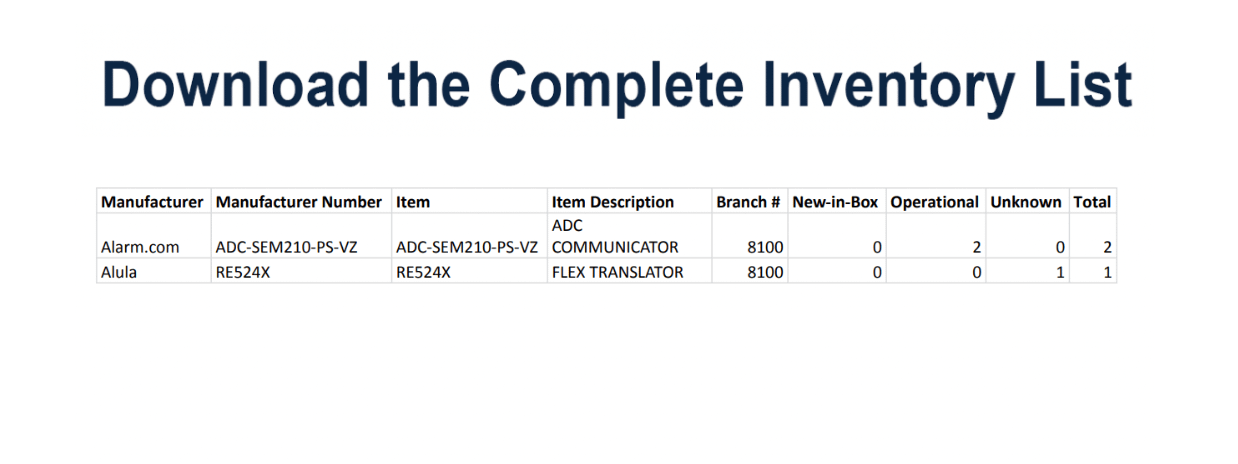This screenshot has width=1238, height=464.
Task: Click the 'Download the Complete Inventory List' heading
Action: (617, 85)
